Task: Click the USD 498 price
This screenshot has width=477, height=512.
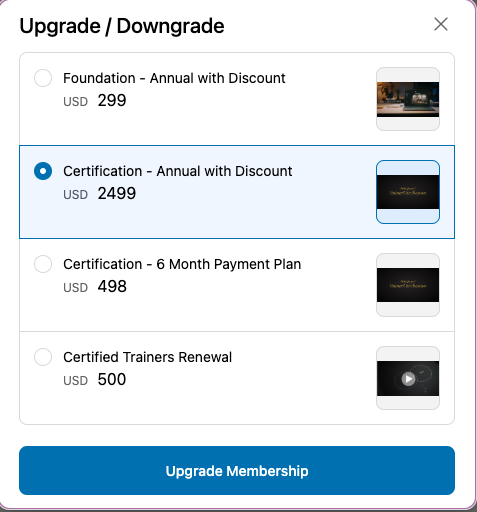Action: click(95, 286)
